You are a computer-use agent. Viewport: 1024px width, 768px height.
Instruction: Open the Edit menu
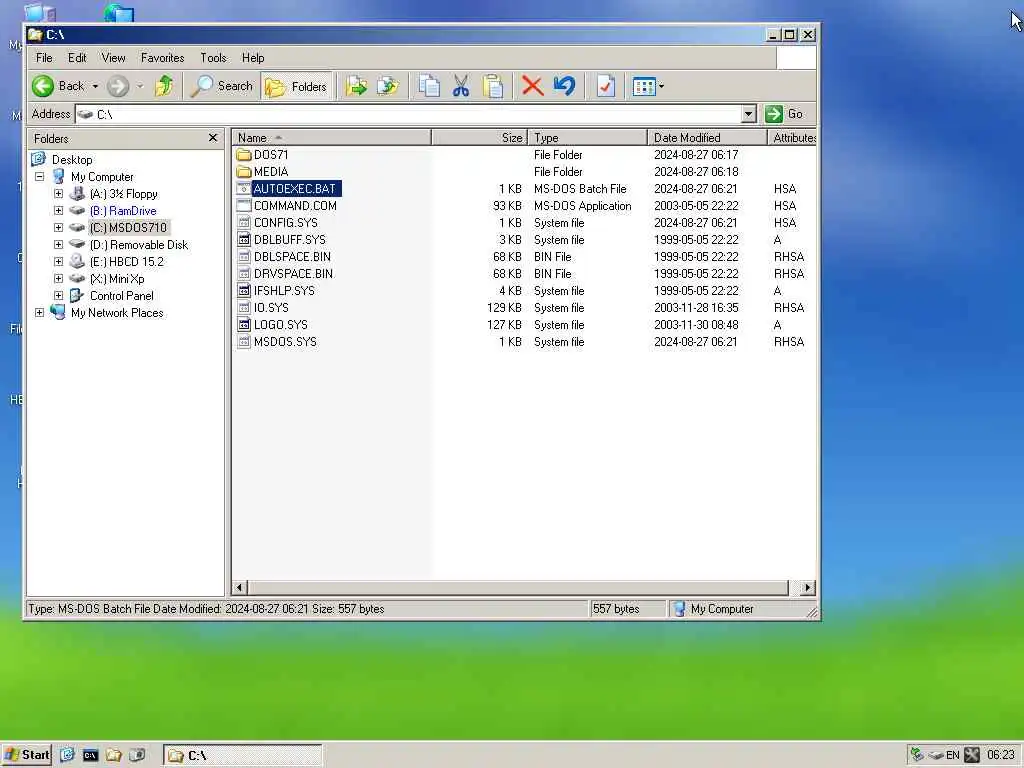[77, 58]
